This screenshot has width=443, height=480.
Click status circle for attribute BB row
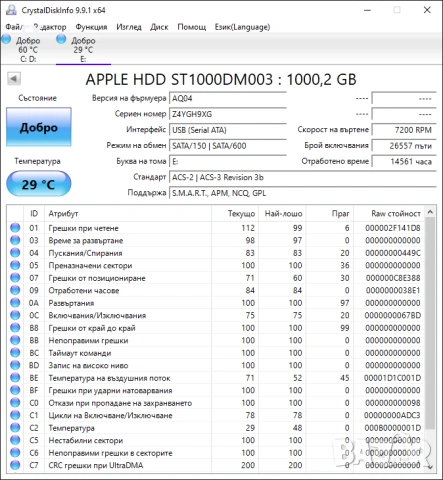(15, 340)
